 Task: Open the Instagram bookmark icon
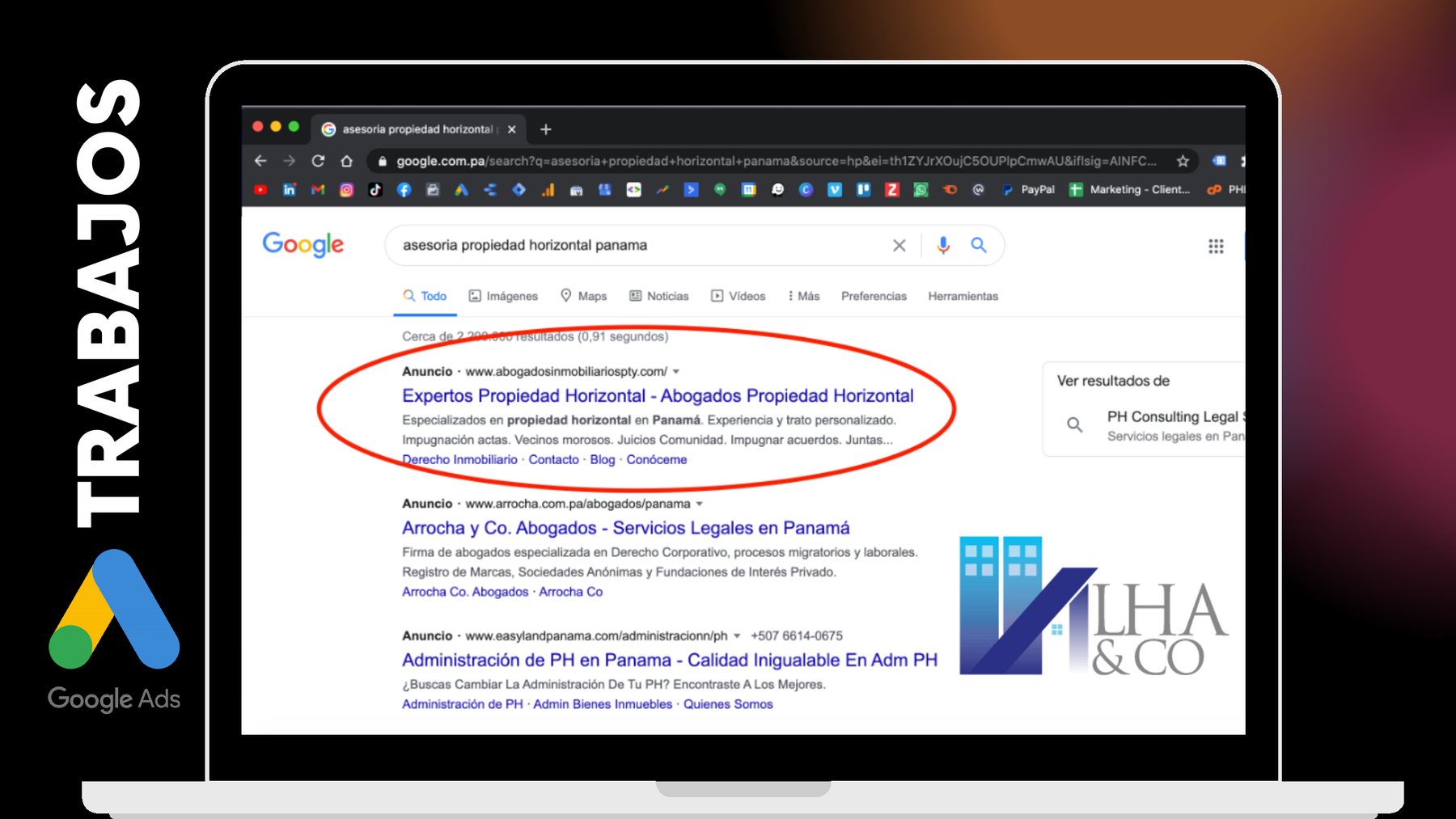(346, 190)
